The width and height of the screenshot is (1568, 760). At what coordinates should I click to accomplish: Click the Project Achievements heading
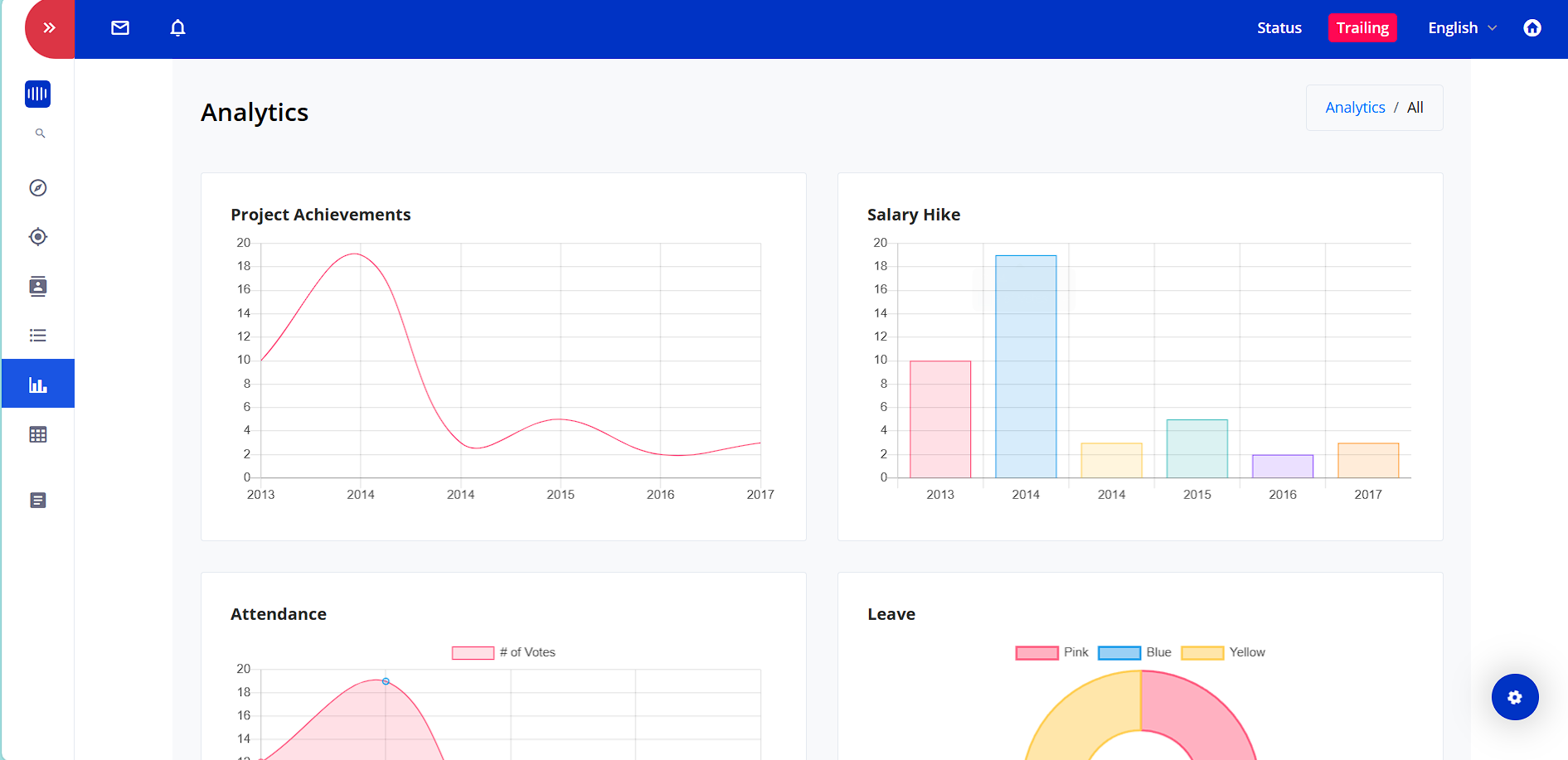321,215
